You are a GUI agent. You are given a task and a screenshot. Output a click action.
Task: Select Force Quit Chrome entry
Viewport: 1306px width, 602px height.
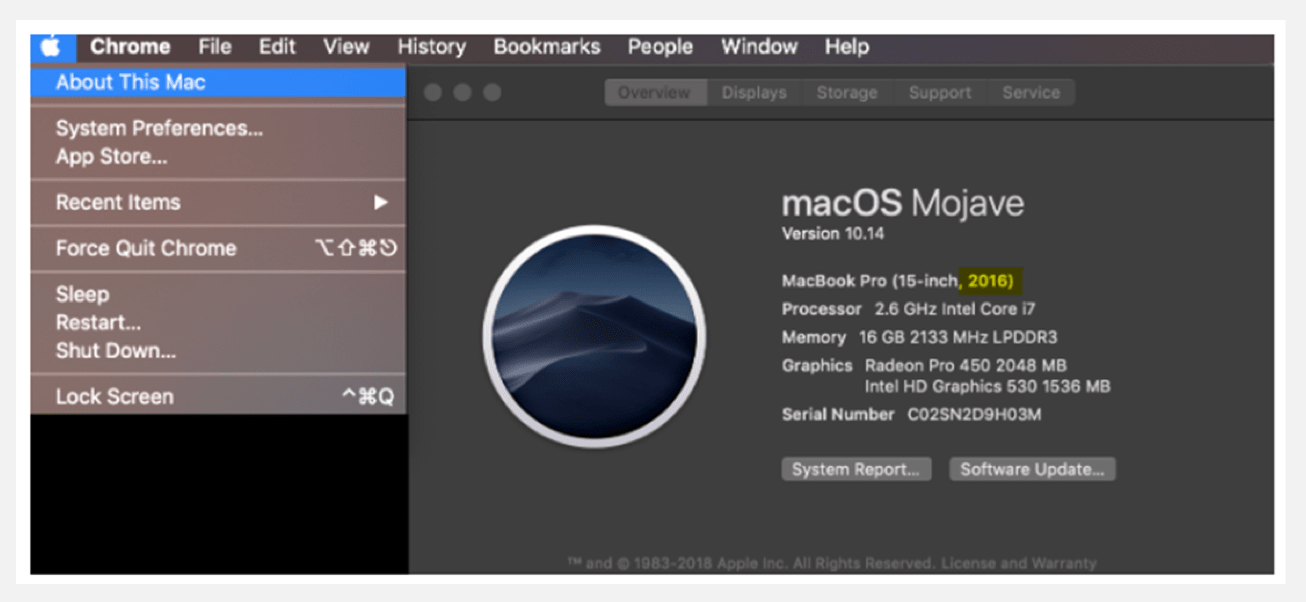point(218,248)
